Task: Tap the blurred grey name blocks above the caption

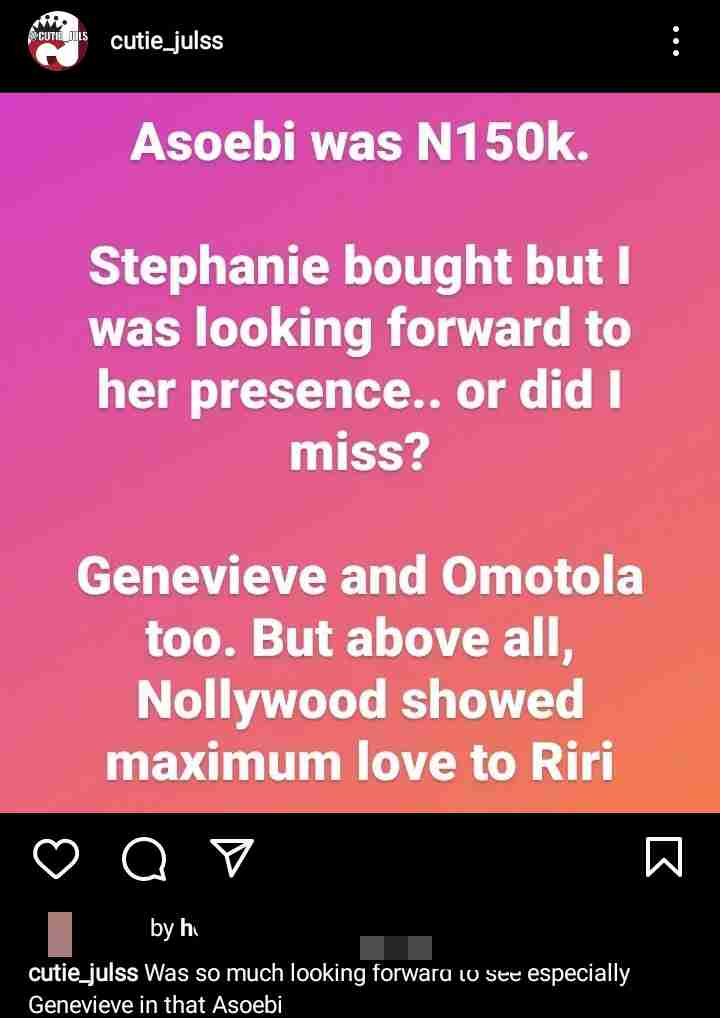Action: pos(396,948)
